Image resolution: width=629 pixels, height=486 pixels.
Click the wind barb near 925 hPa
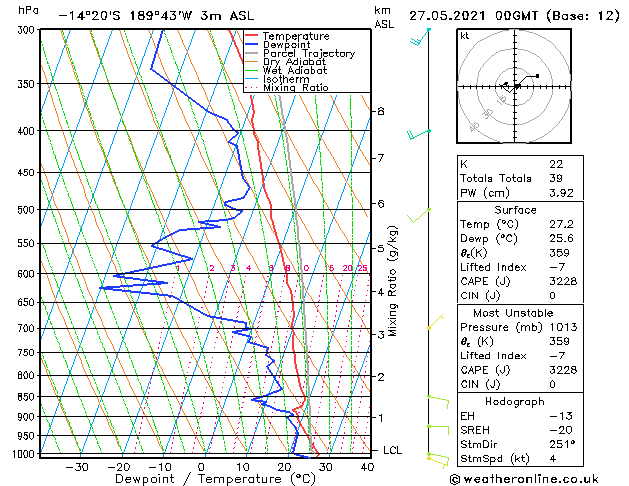pyautogui.click(x=438, y=430)
